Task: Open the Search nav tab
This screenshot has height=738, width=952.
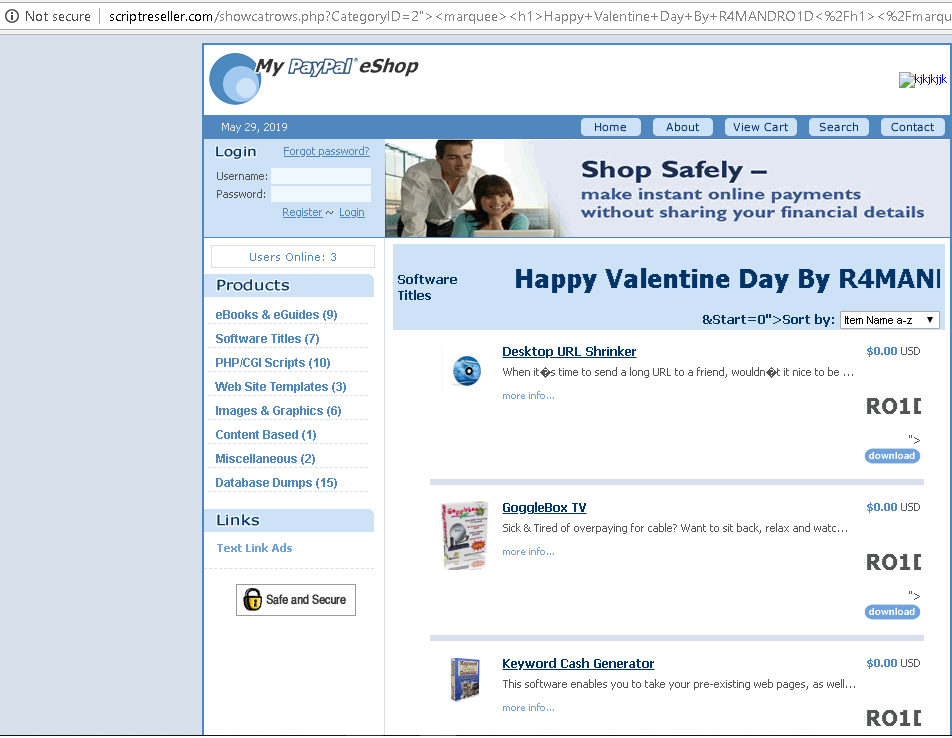Action: (x=838, y=127)
